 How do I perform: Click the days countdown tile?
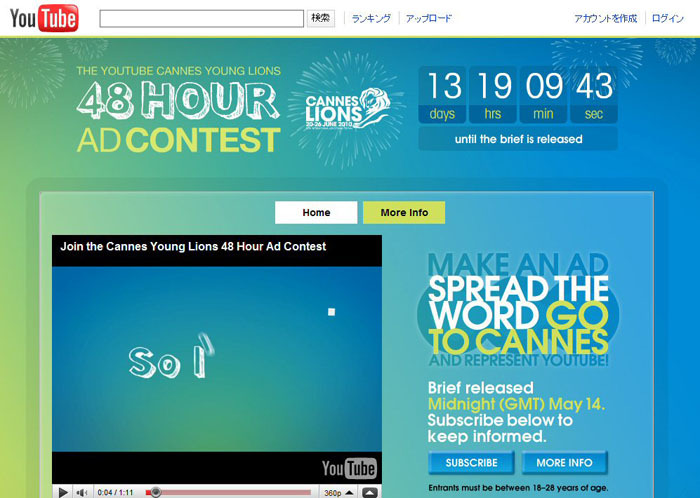(442, 95)
